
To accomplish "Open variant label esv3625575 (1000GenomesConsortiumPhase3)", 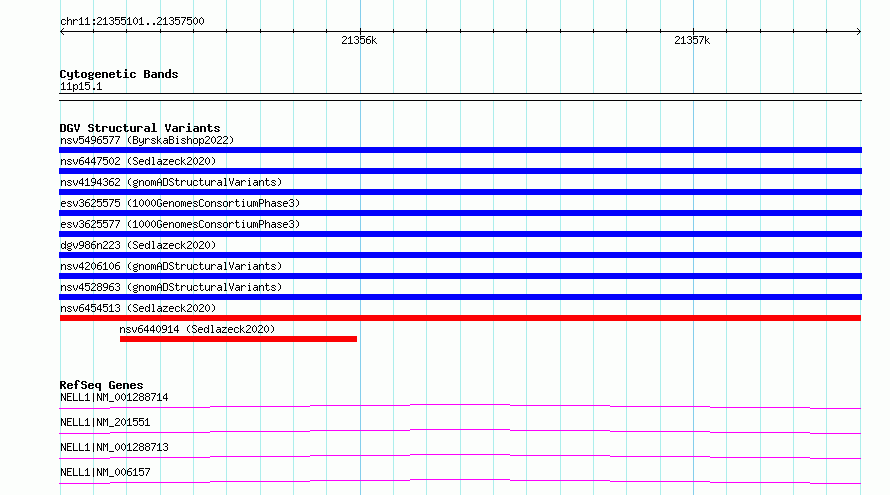I will pos(180,203).
